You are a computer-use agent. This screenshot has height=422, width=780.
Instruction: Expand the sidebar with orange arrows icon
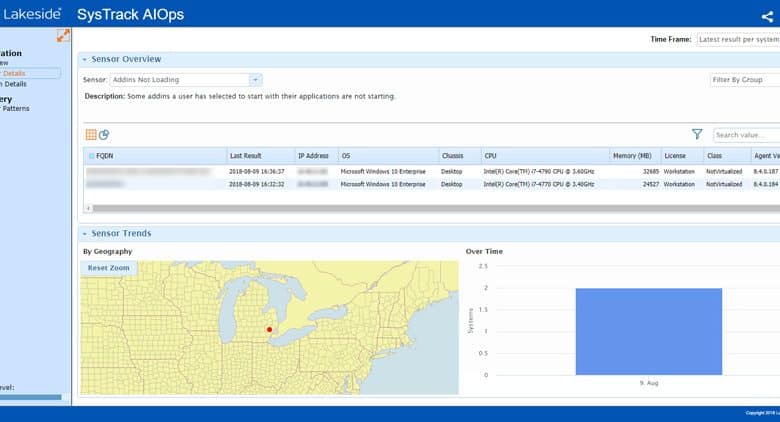pos(63,35)
